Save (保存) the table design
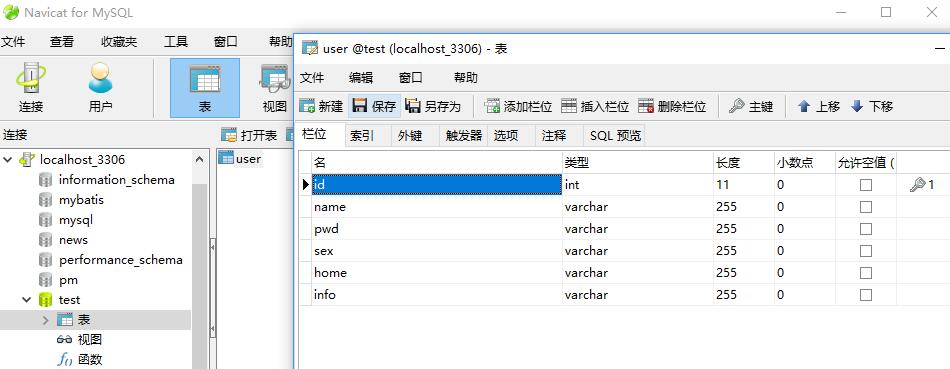The height and width of the screenshot is (369, 950). point(374,107)
